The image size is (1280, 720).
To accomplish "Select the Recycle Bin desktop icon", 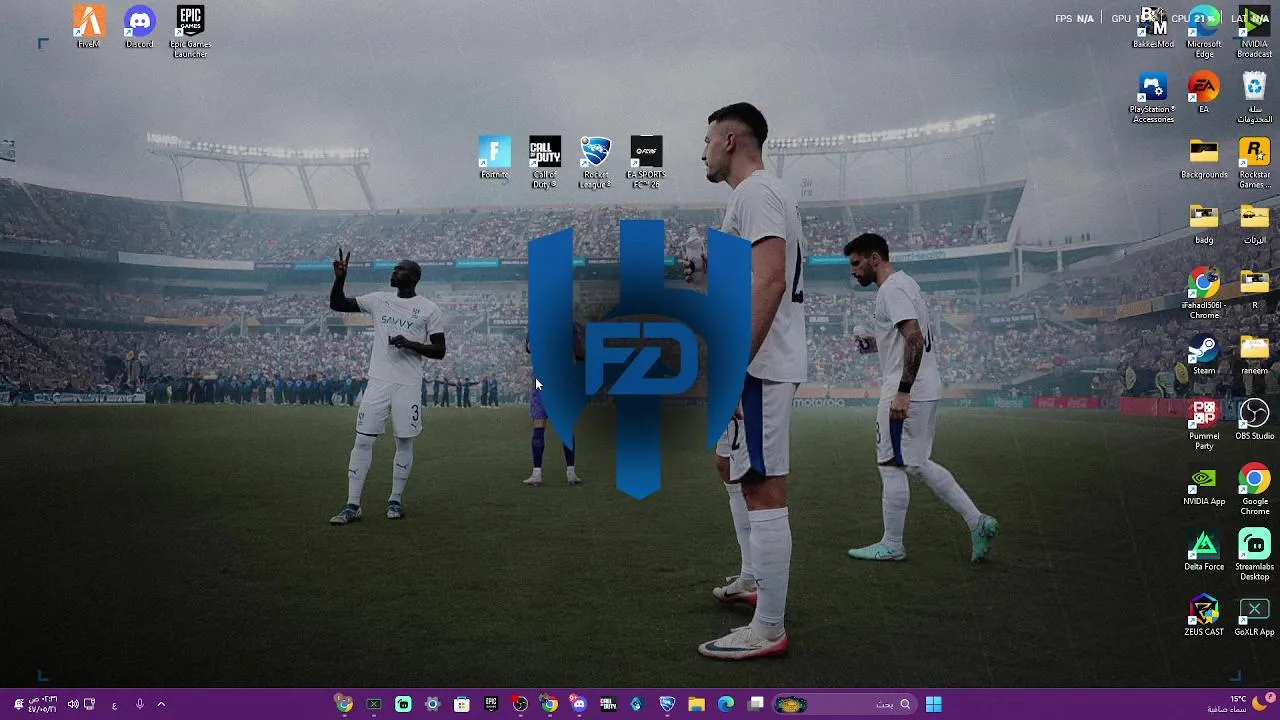I will pyautogui.click(x=1254, y=97).
